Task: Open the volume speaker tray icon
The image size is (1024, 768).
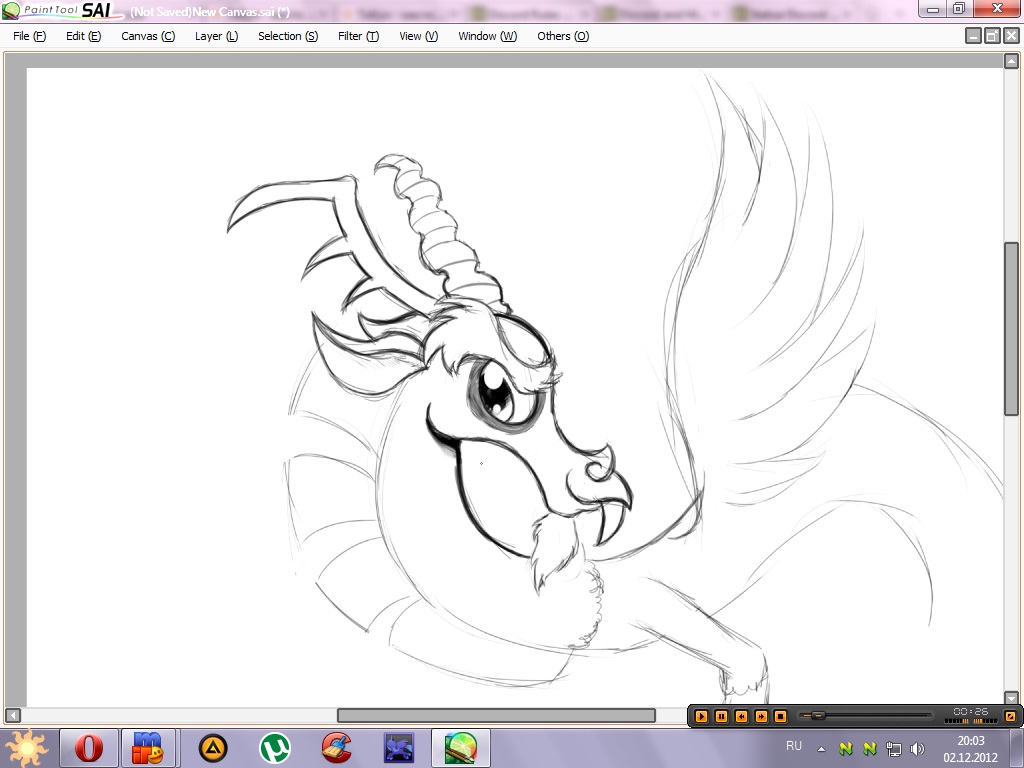Action: click(x=918, y=749)
